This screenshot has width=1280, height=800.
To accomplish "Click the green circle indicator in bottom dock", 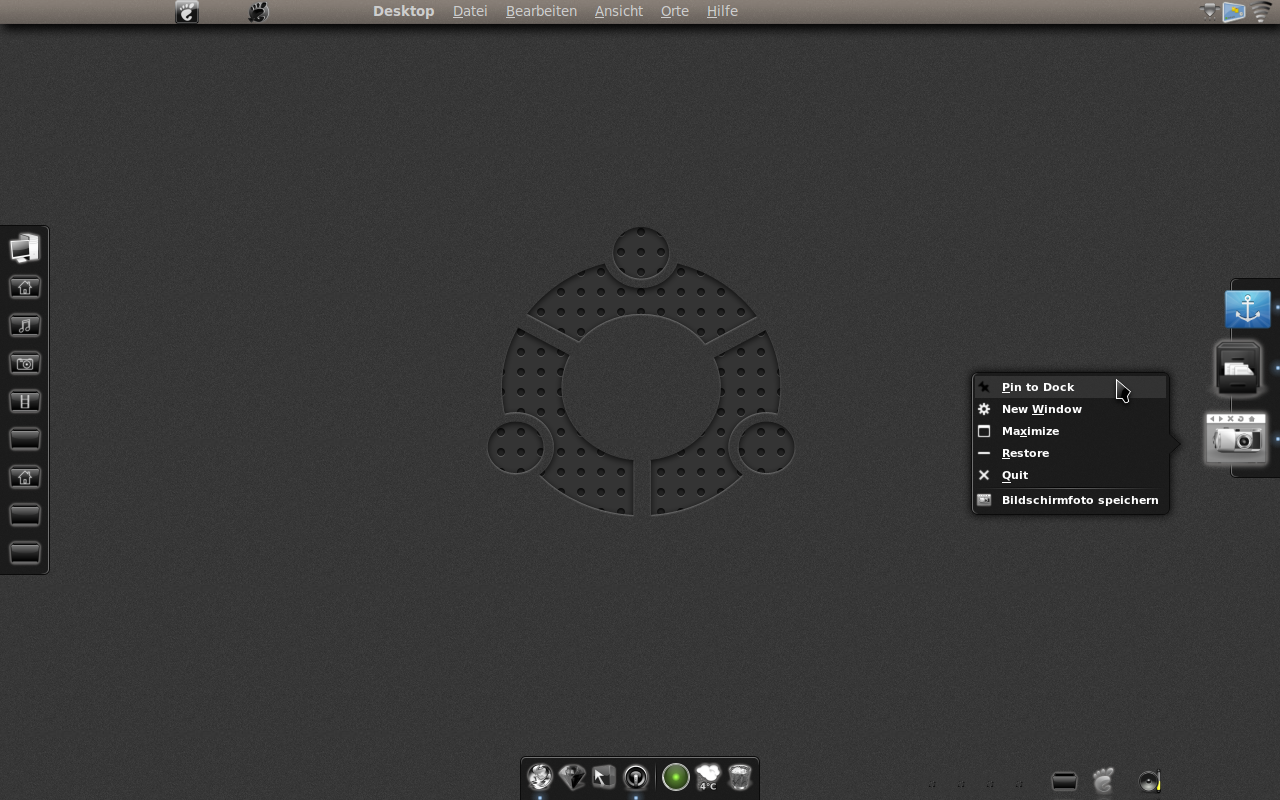I will pyautogui.click(x=676, y=777).
